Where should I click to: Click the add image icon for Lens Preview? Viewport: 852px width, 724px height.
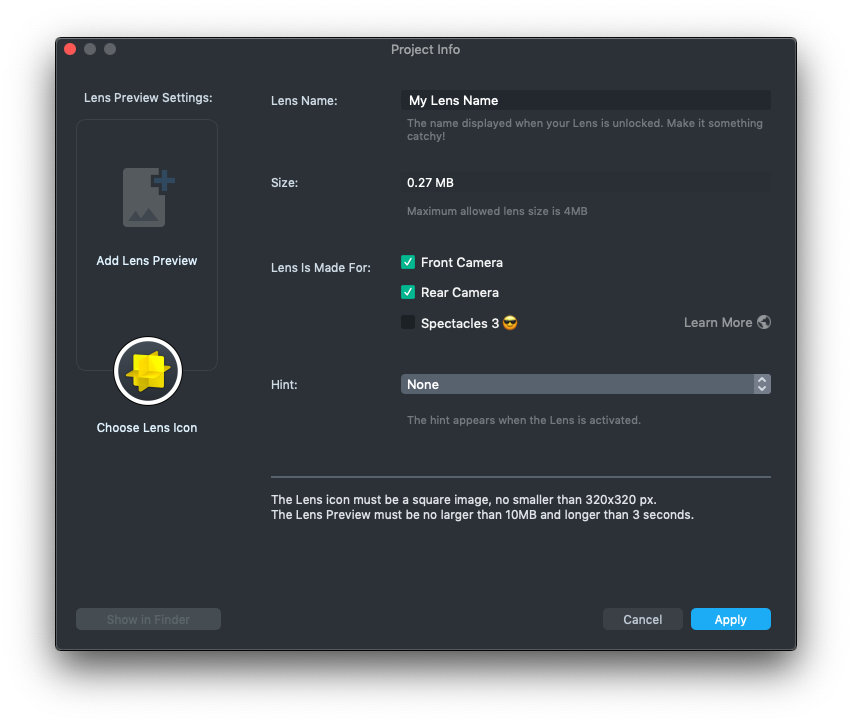[x=147, y=197]
